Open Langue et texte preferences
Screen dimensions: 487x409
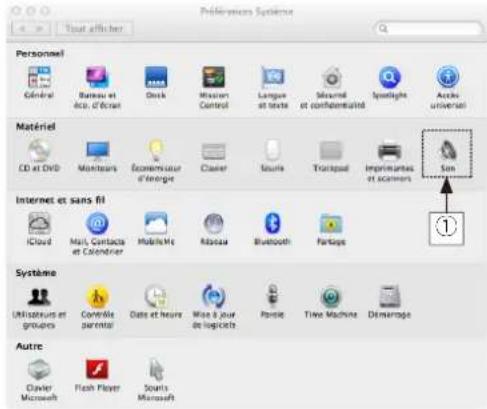(273, 87)
